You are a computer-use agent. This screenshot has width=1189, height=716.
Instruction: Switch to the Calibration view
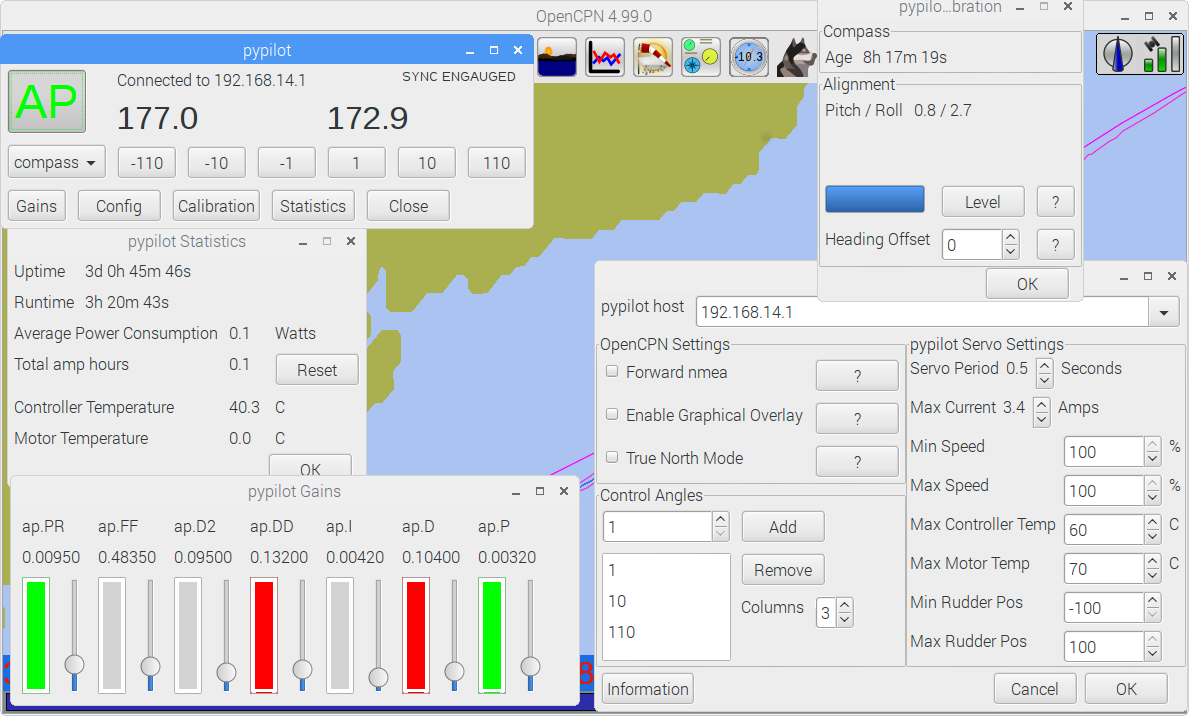(x=216, y=205)
